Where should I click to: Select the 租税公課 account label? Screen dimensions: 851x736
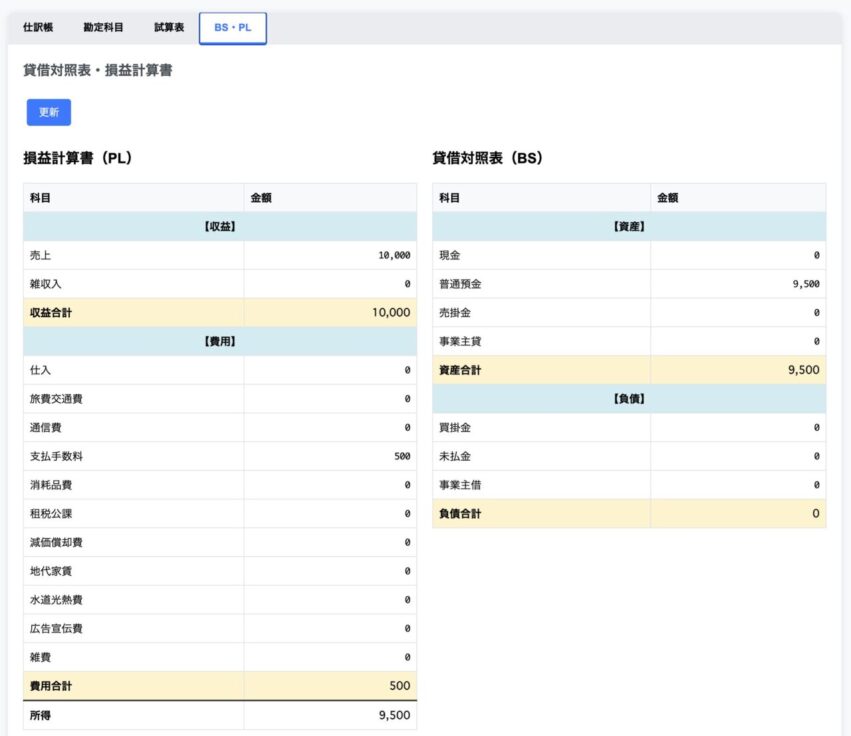click(x=50, y=514)
